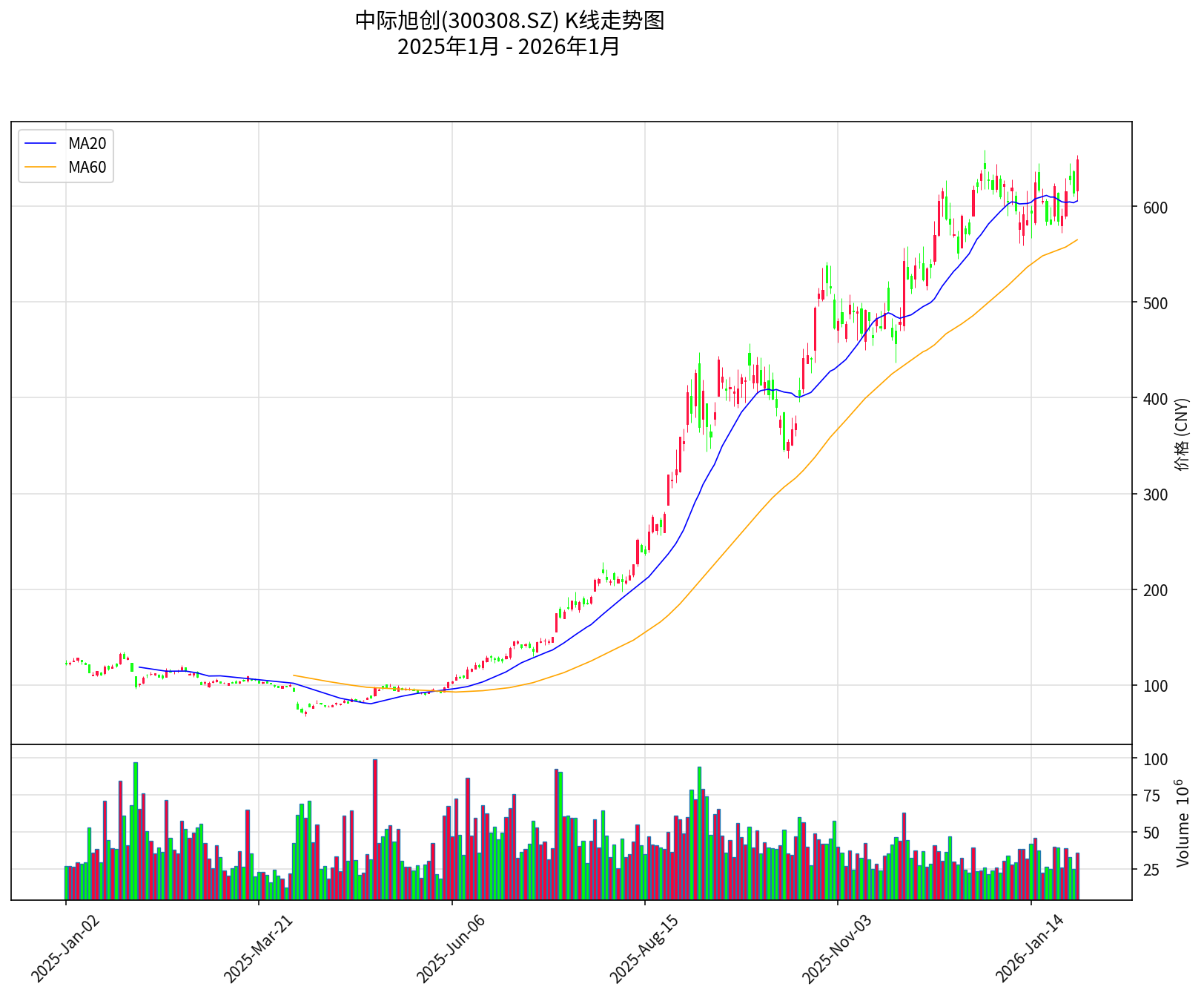Image resolution: width=1204 pixels, height=998 pixels.
Task: Click the 600 price axis tick label
Action: [1155, 208]
